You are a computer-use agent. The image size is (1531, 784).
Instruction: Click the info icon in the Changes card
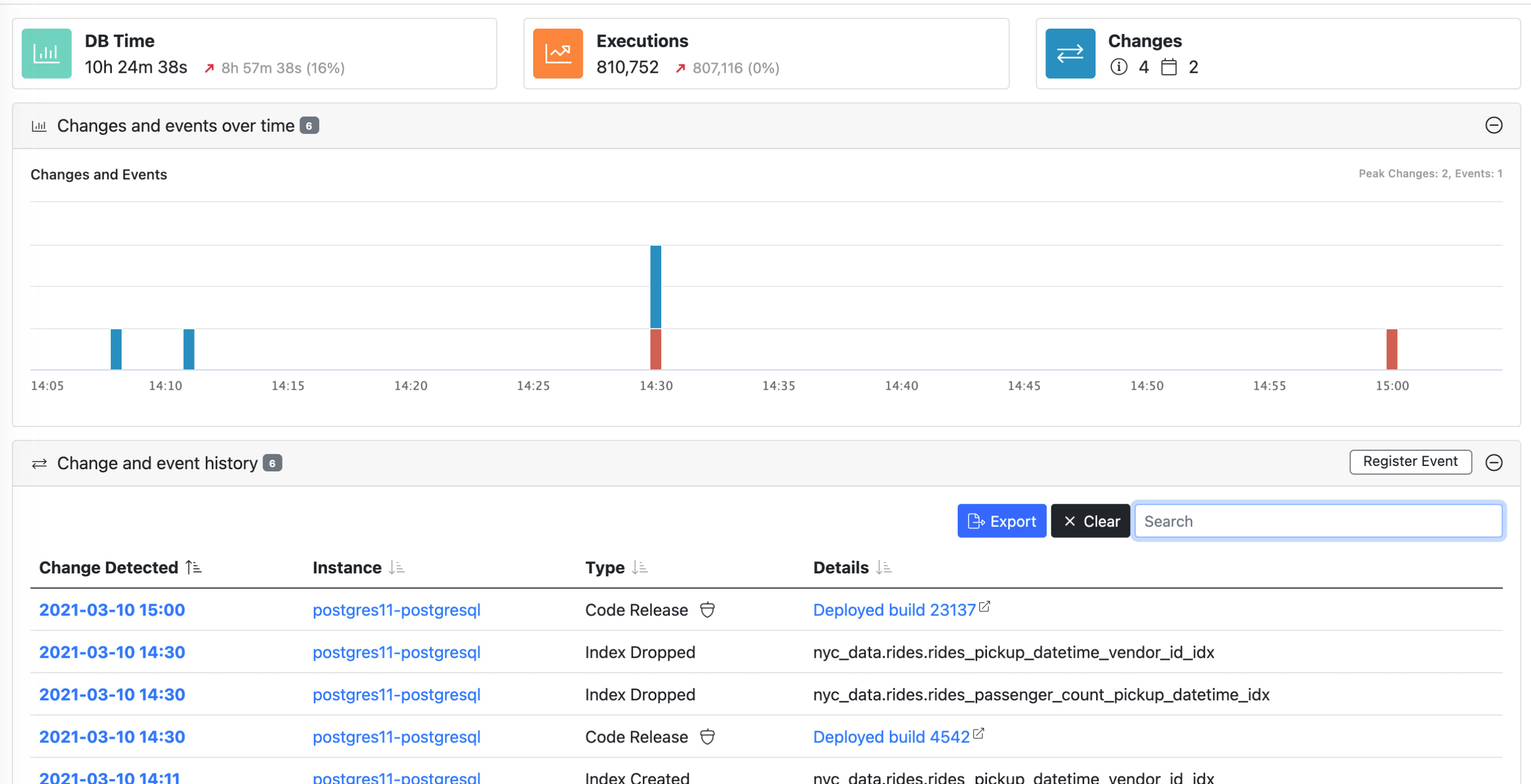[1120, 67]
